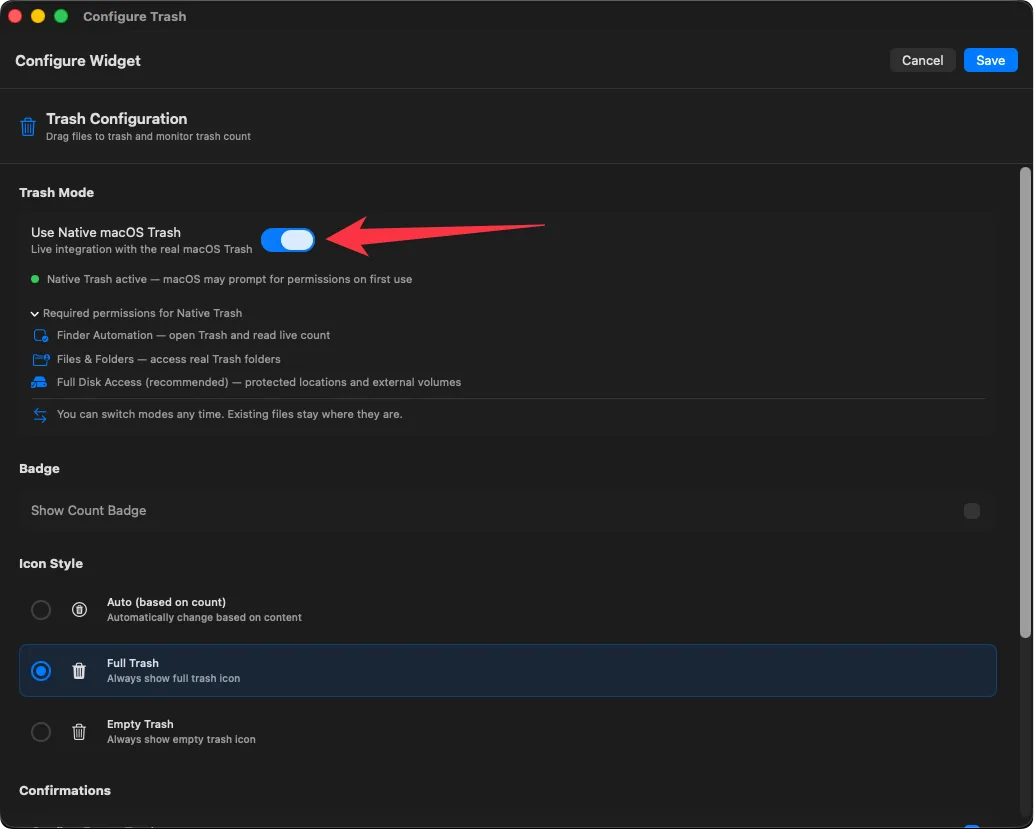The width and height of the screenshot is (1034, 829).
Task: Click 'Trash Configuration' title text
Action: click(117, 119)
